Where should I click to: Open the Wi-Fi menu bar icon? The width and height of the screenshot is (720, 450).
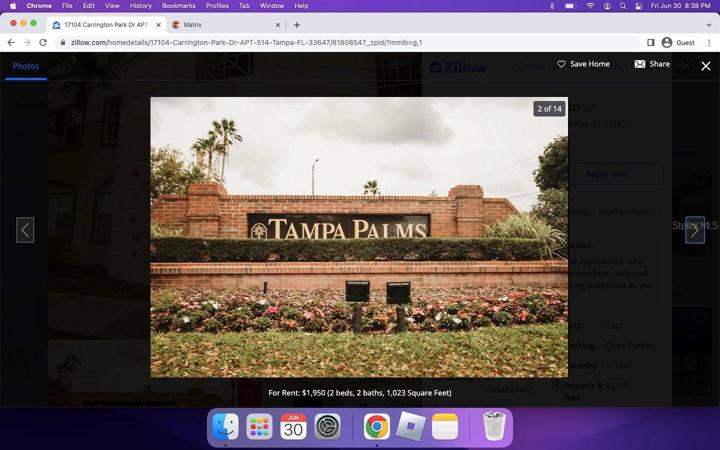coord(590,6)
